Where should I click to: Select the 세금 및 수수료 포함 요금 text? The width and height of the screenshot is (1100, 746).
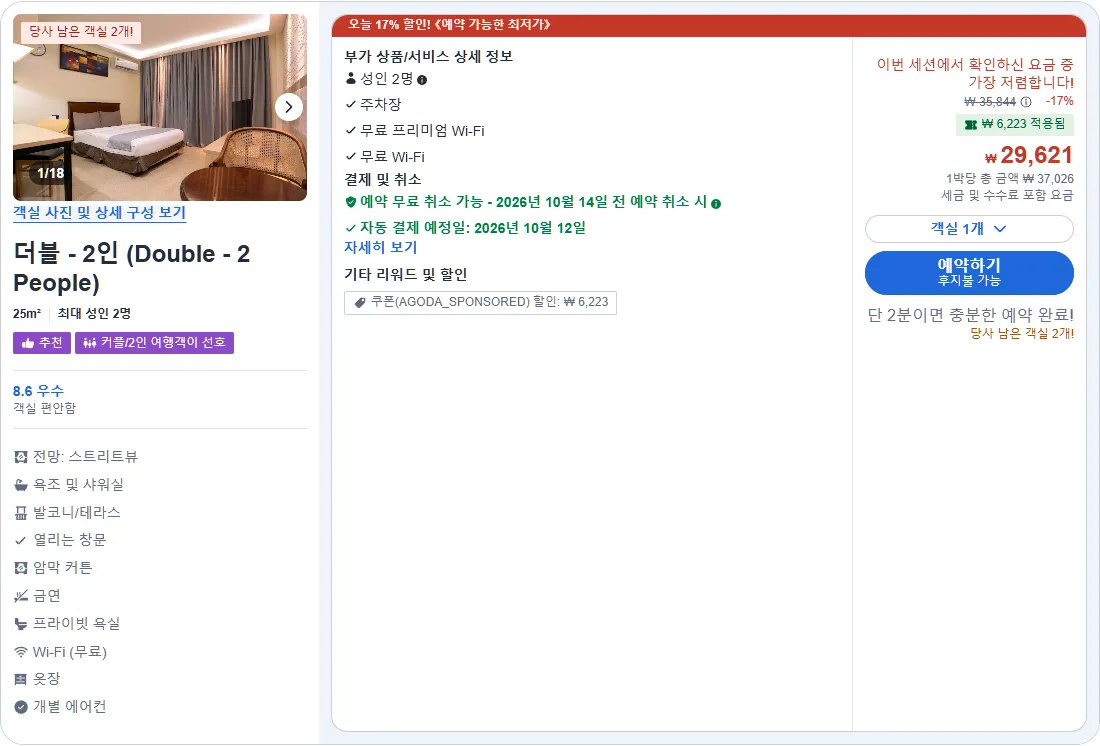coord(1007,195)
